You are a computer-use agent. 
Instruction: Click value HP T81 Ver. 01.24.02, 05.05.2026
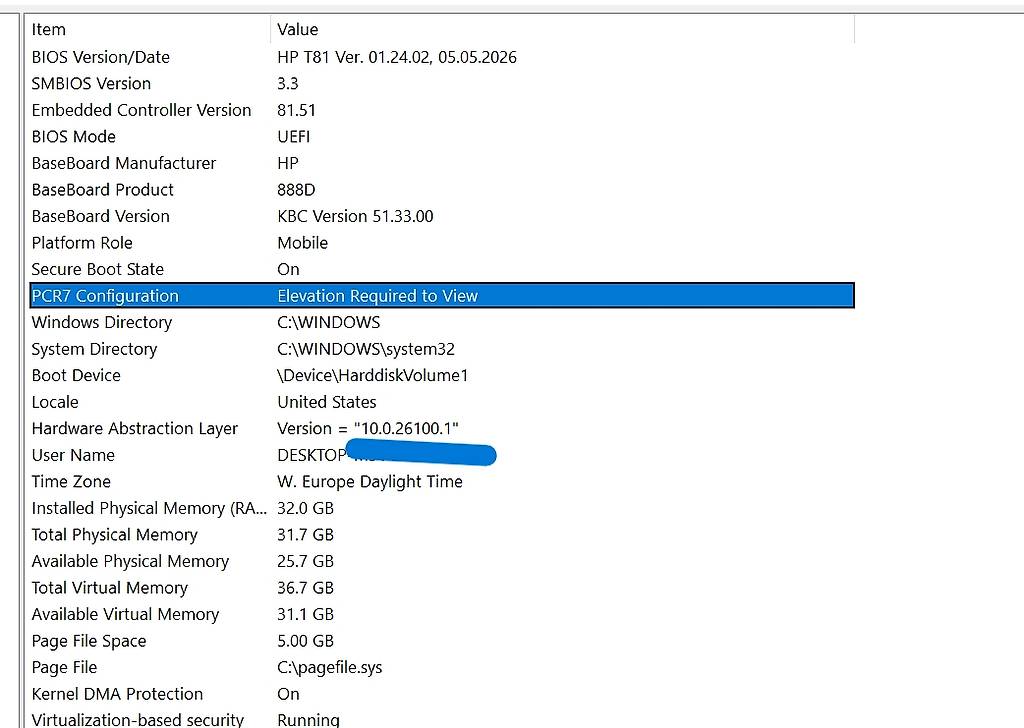tap(396, 57)
